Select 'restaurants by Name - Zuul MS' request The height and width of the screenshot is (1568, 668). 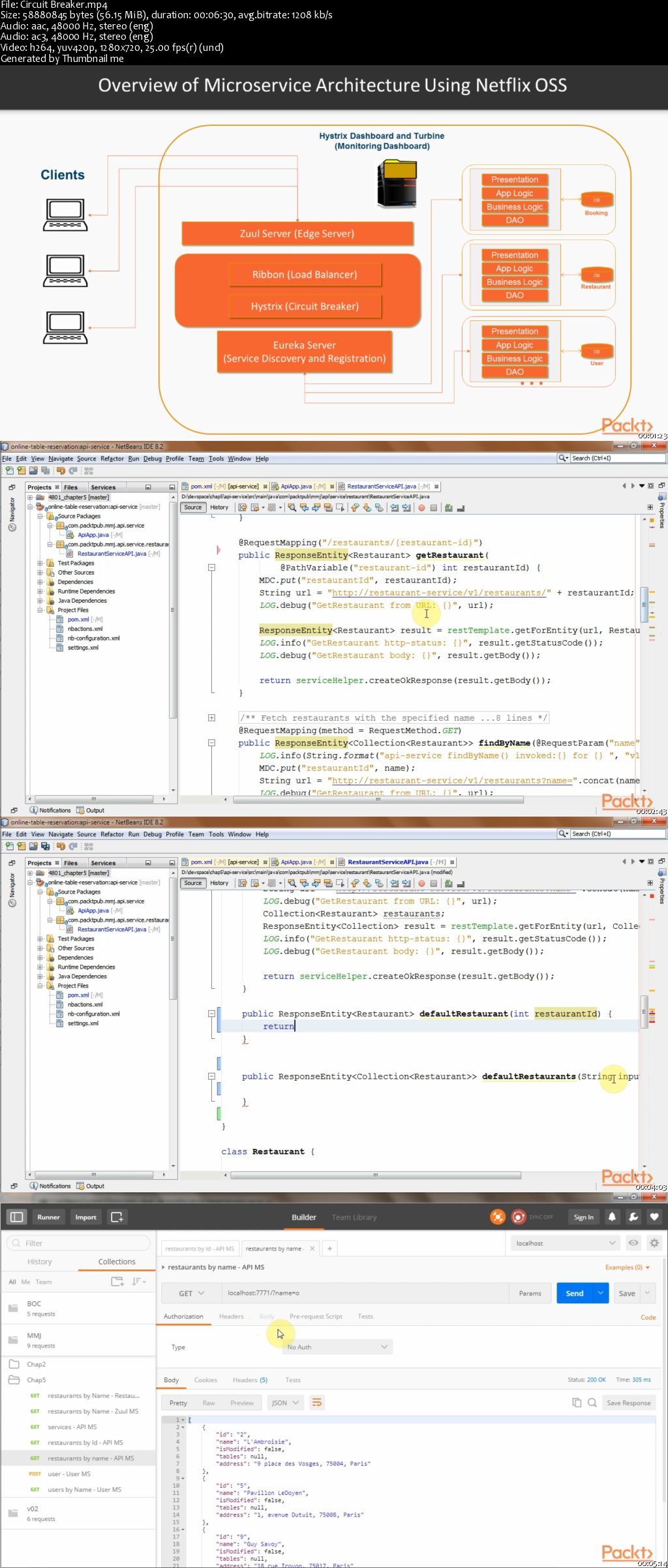click(x=78, y=1411)
